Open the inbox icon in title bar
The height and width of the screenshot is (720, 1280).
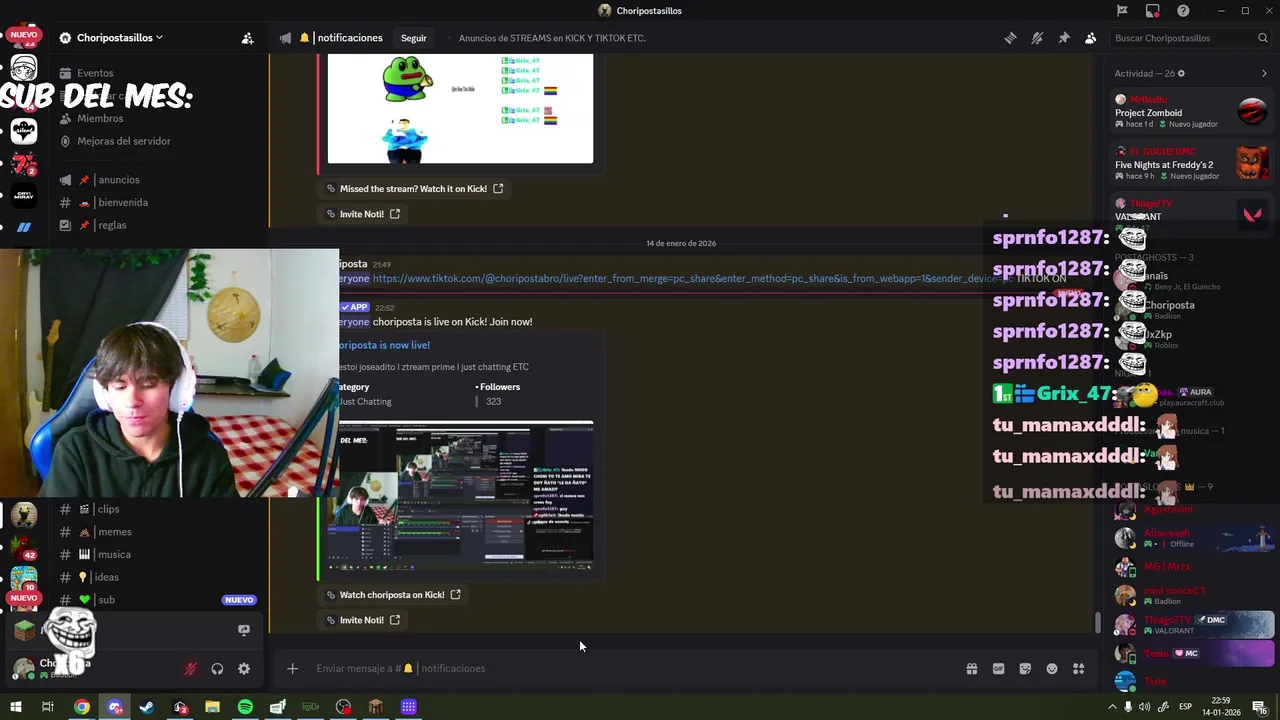pos(1153,11)
